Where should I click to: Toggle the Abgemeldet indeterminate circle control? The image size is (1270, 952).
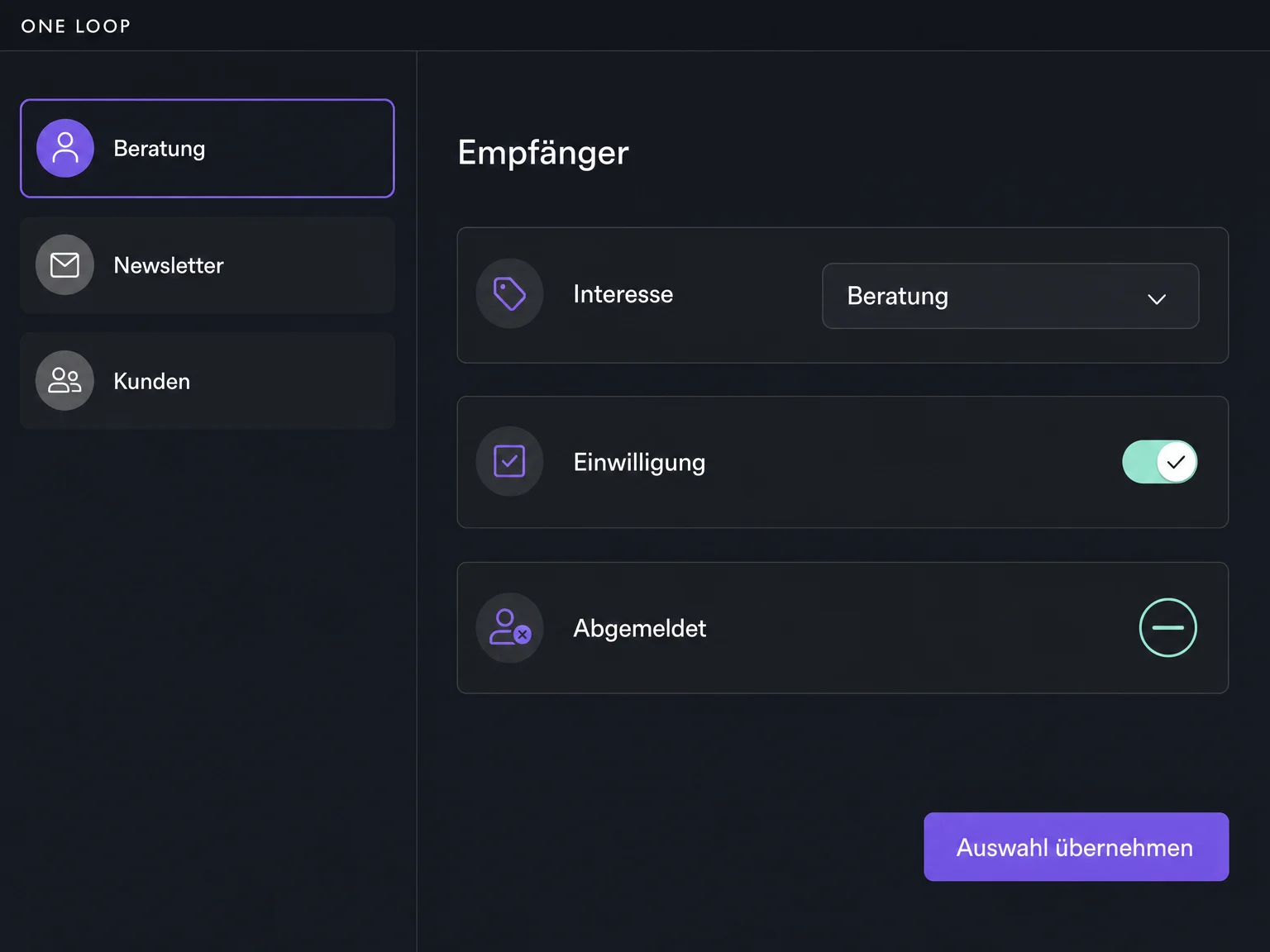pyautogui.click(x=1167, y=628)
